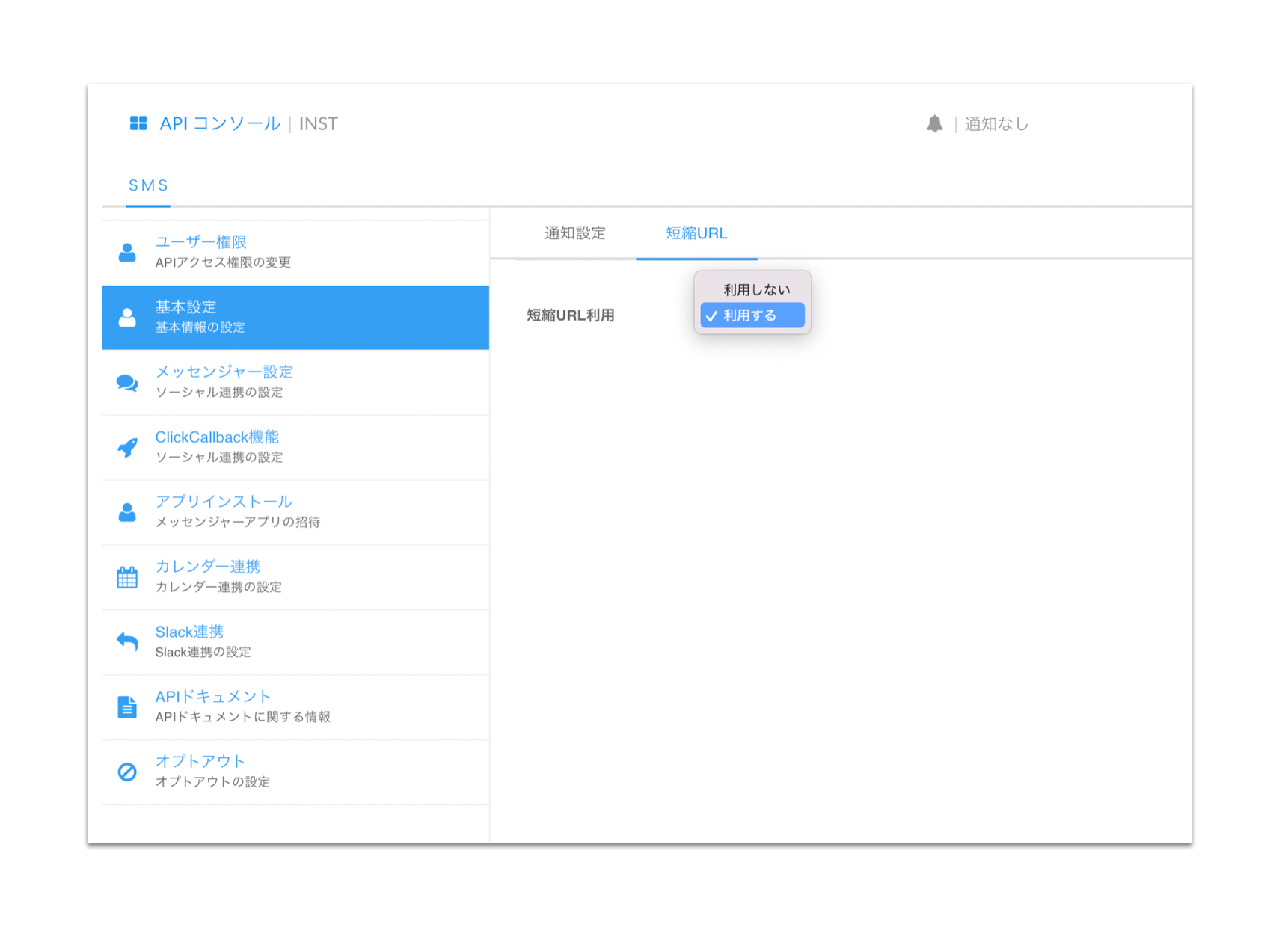1288x945 pixels.
Task: Go to the Slack連携 menu entry
Action: tap(295, 643)
